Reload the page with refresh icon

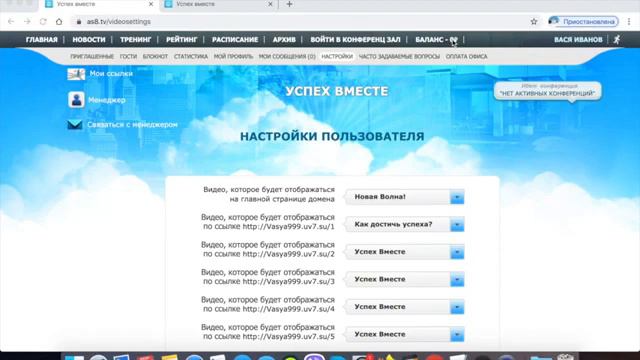43,22
